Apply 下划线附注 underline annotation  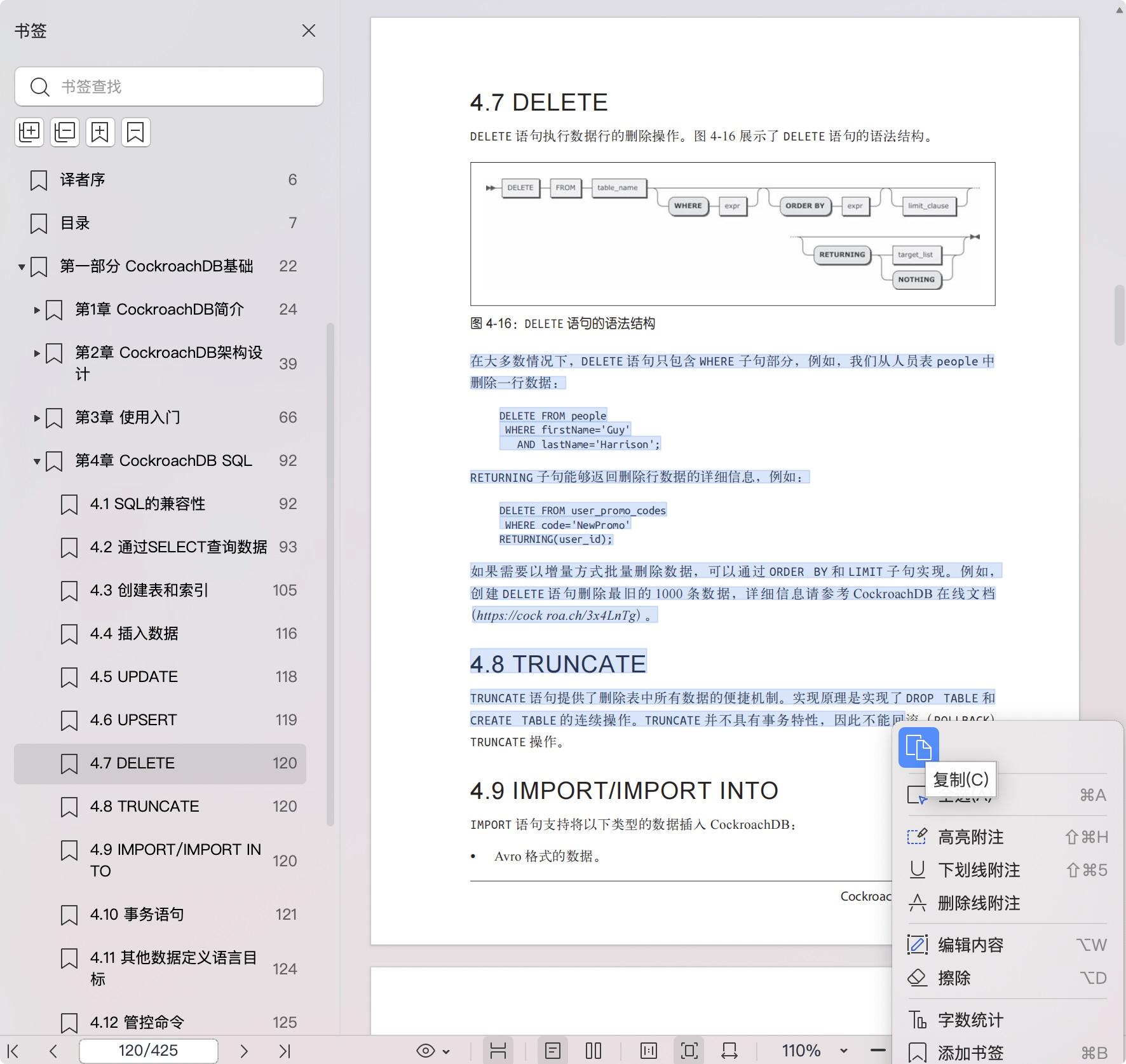coord(977,870)
